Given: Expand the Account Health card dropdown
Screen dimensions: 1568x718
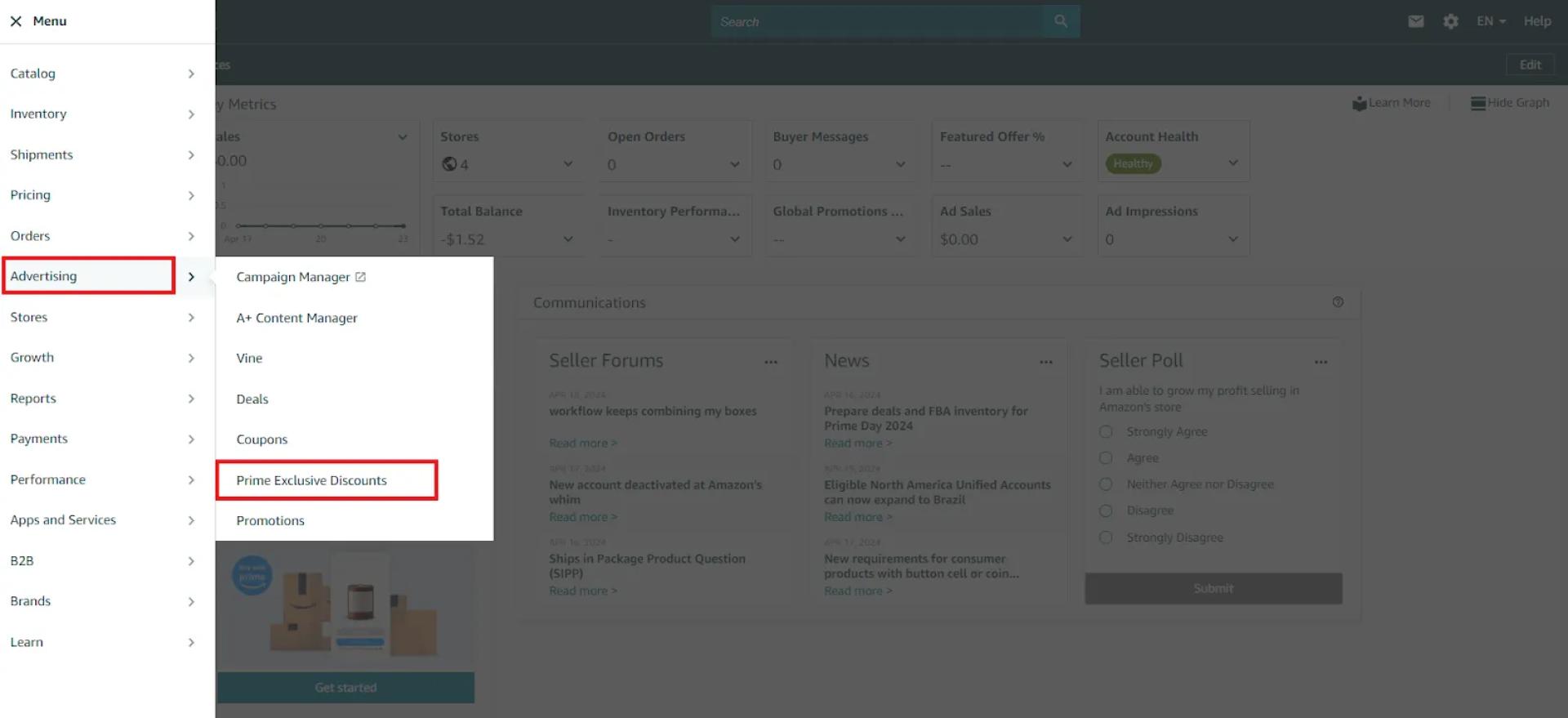Looking at the screenshot, I should (x=1233, y=163).
